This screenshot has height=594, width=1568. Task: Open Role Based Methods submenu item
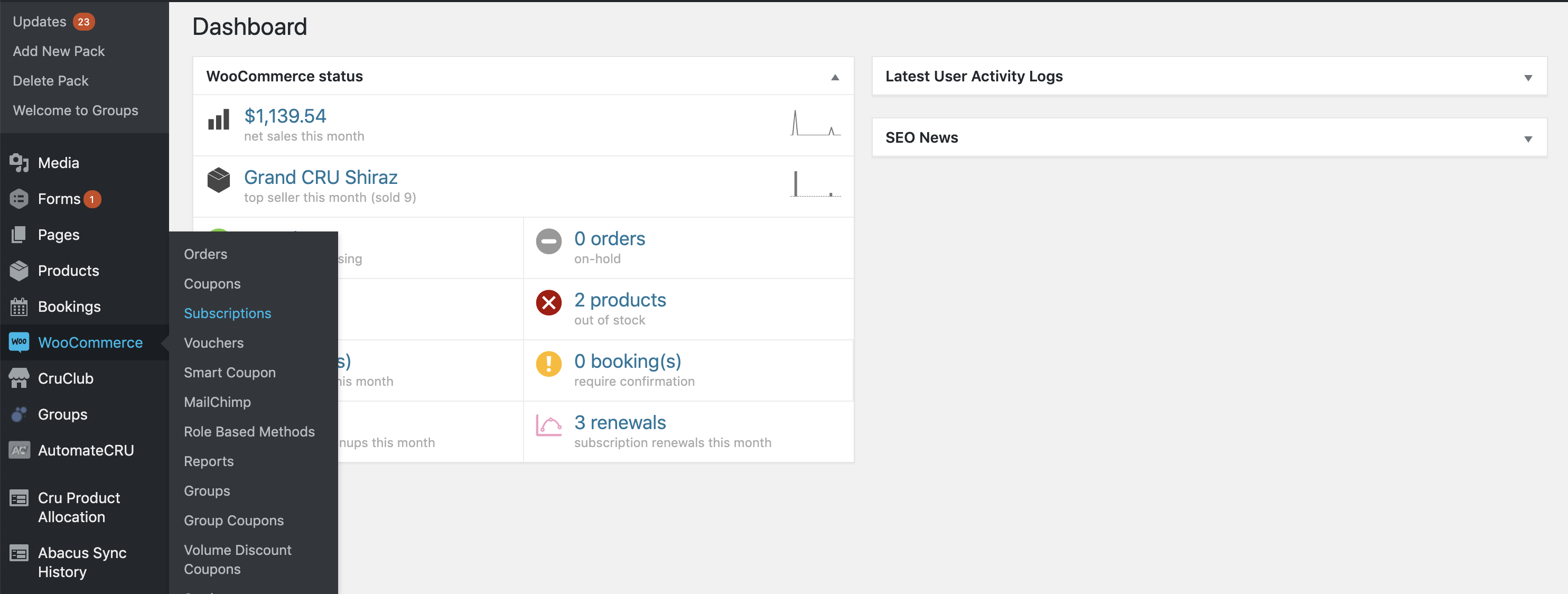tap(249, 432)
